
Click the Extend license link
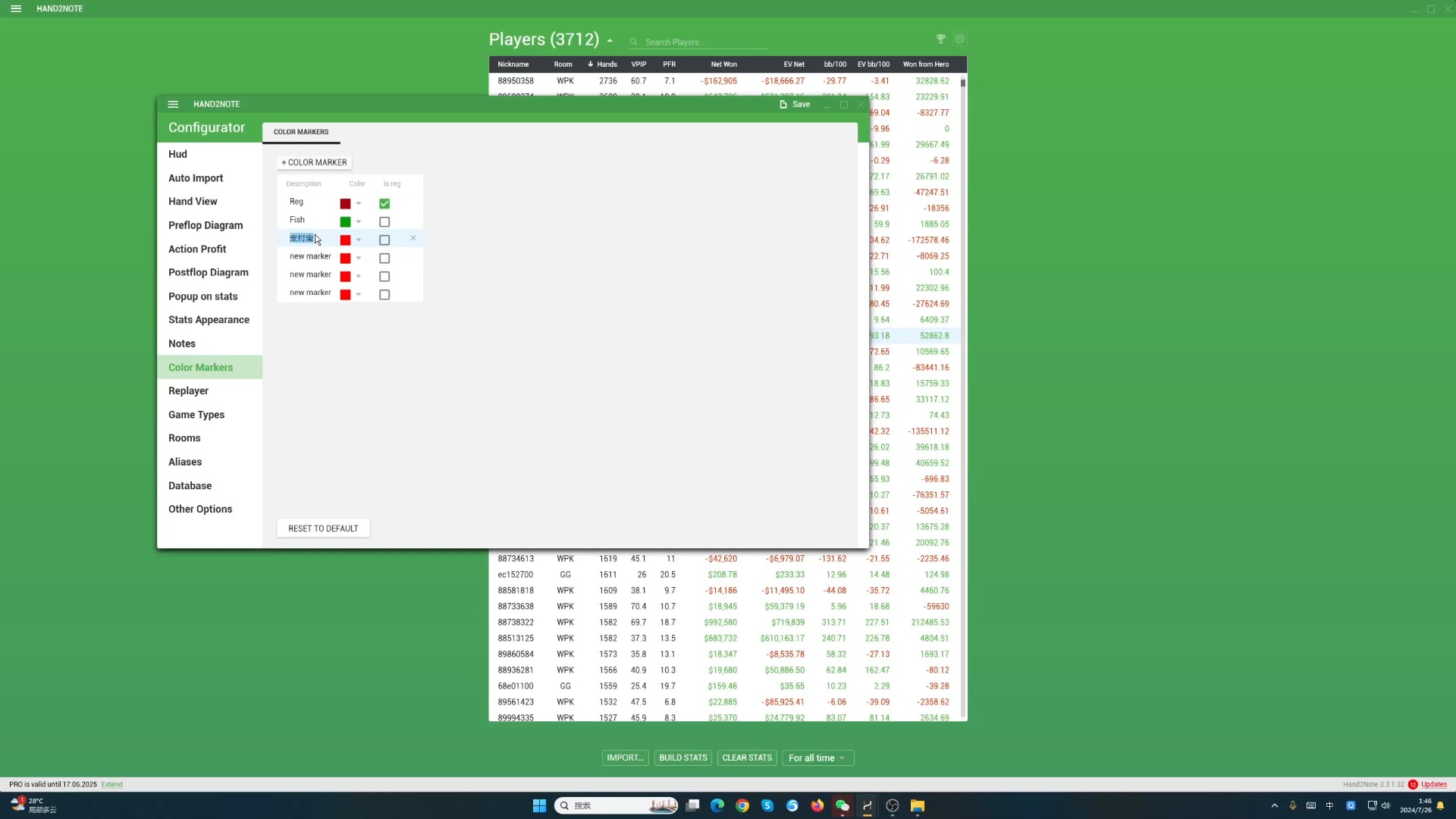point(111,785)
